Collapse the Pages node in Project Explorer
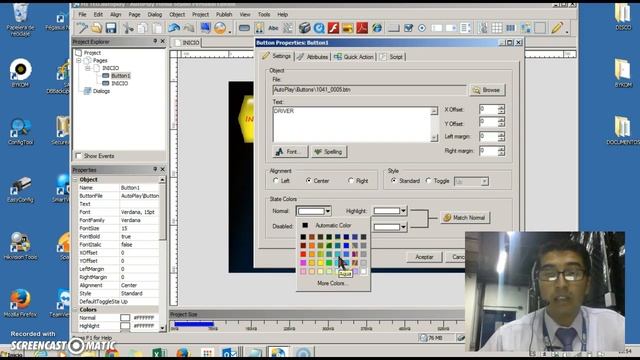The width and height of the screenshot is (640, 360). click(x=79, y=60)
